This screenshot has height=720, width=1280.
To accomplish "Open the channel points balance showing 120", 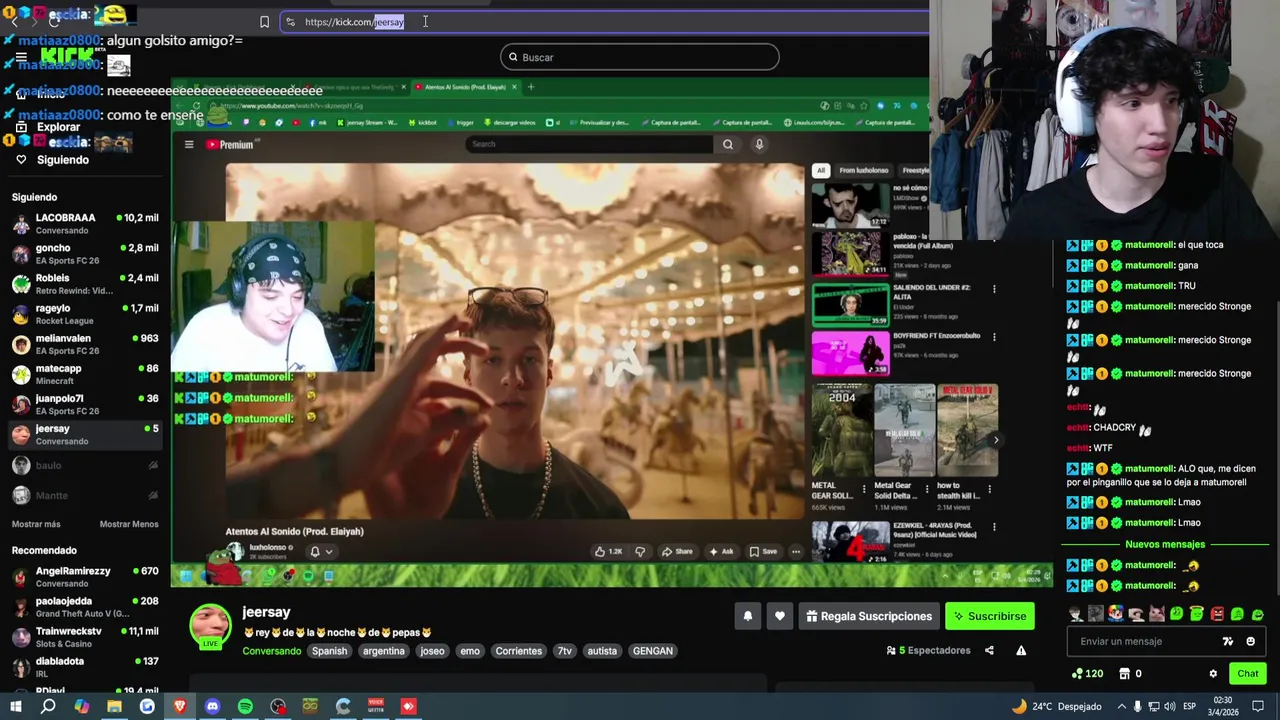I will [x=1087, y=674].
